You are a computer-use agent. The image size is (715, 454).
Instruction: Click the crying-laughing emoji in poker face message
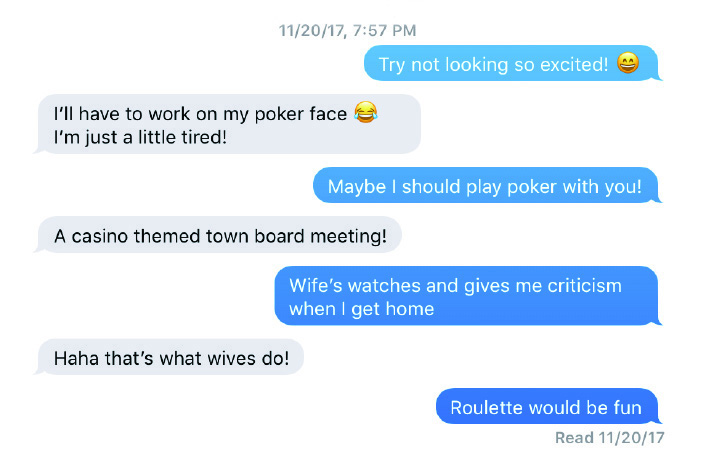click(x=366, y=112)
